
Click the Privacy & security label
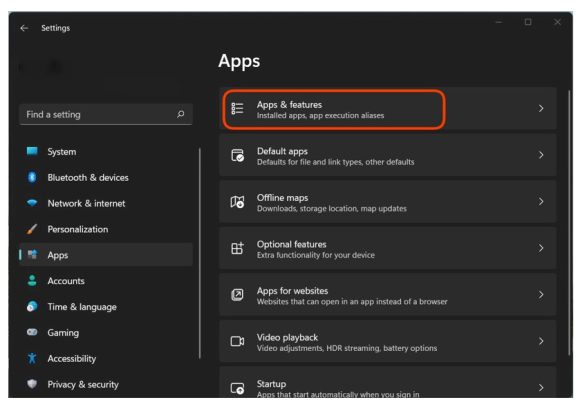(x=83, y=384)
